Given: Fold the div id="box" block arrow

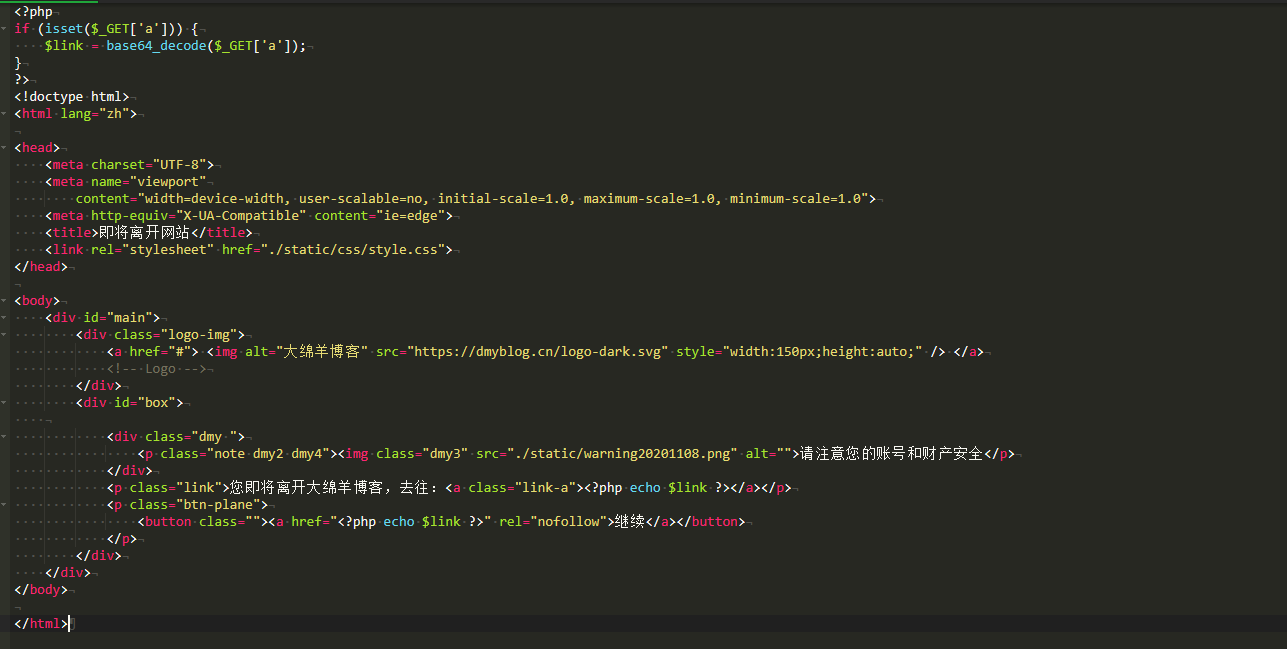Looking at the screenshot, I should pos(6,403).
